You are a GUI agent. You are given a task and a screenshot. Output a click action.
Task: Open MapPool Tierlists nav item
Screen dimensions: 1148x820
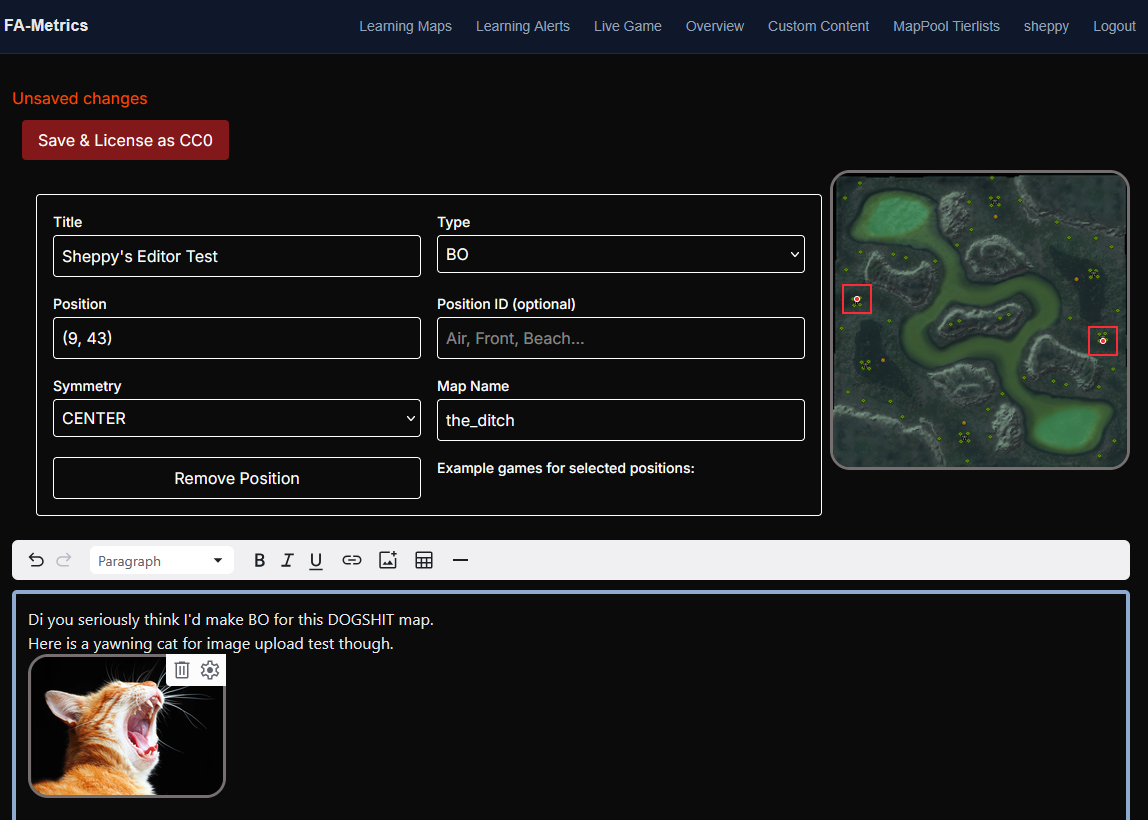pyautogui.click(x=946, y=26)
